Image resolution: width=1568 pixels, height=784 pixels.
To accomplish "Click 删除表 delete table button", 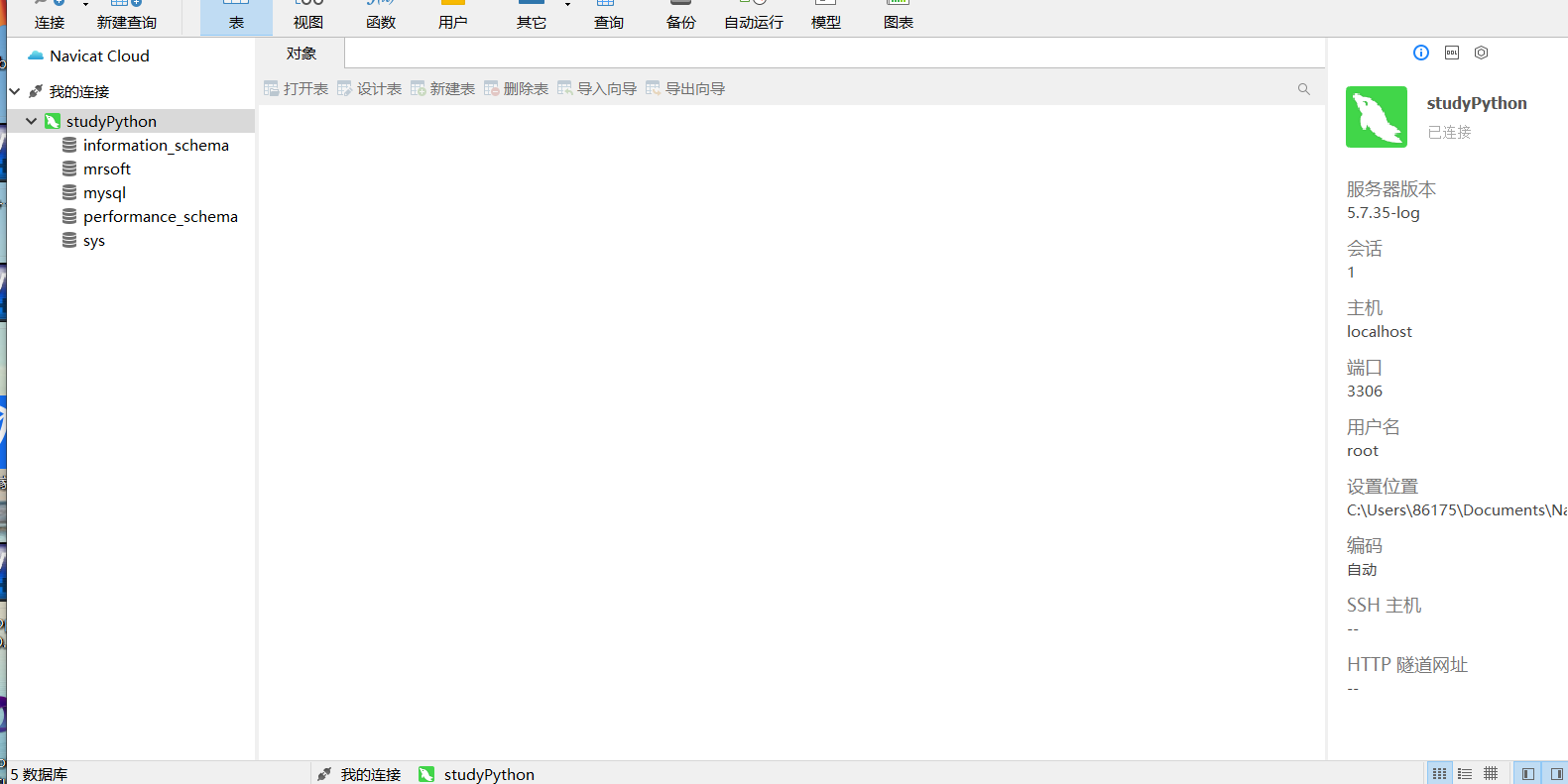I will click(516, 89).
